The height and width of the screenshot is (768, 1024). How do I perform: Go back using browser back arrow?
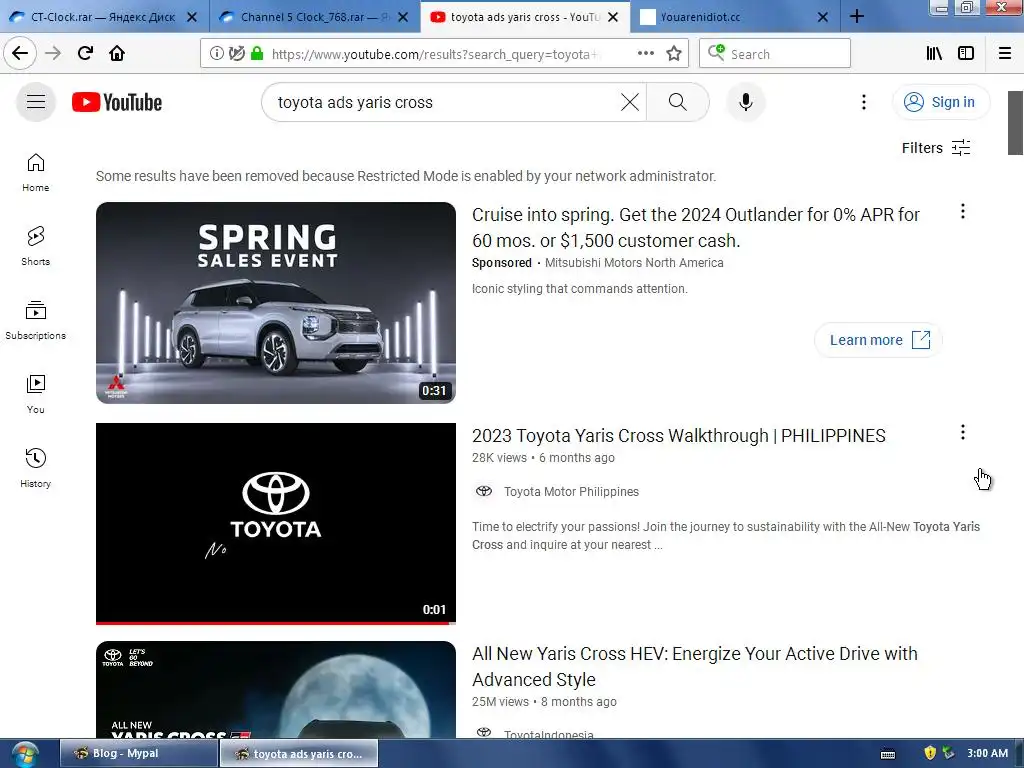[20, 53]
